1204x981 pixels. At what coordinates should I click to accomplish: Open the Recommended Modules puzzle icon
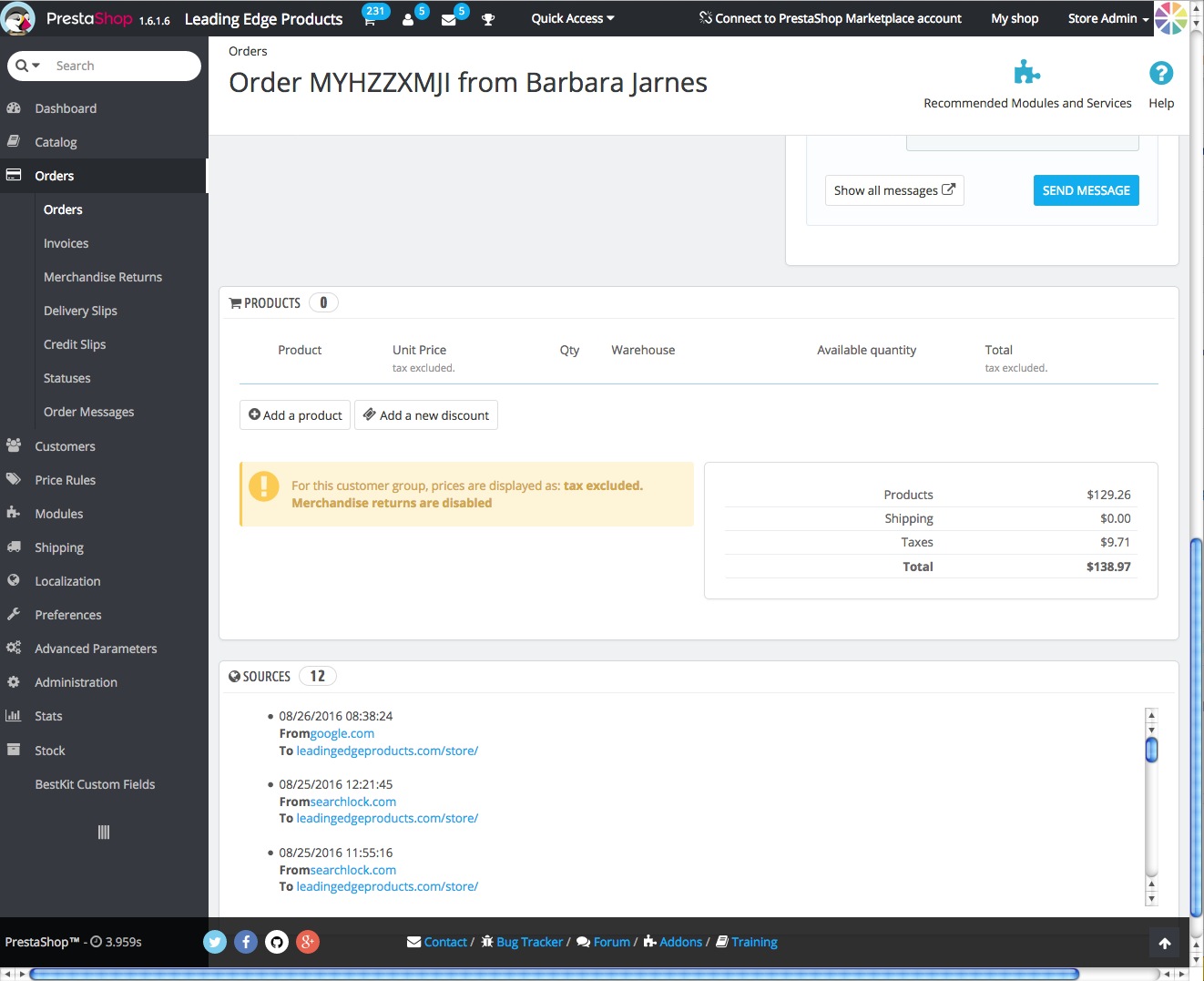click(1027, 73)
